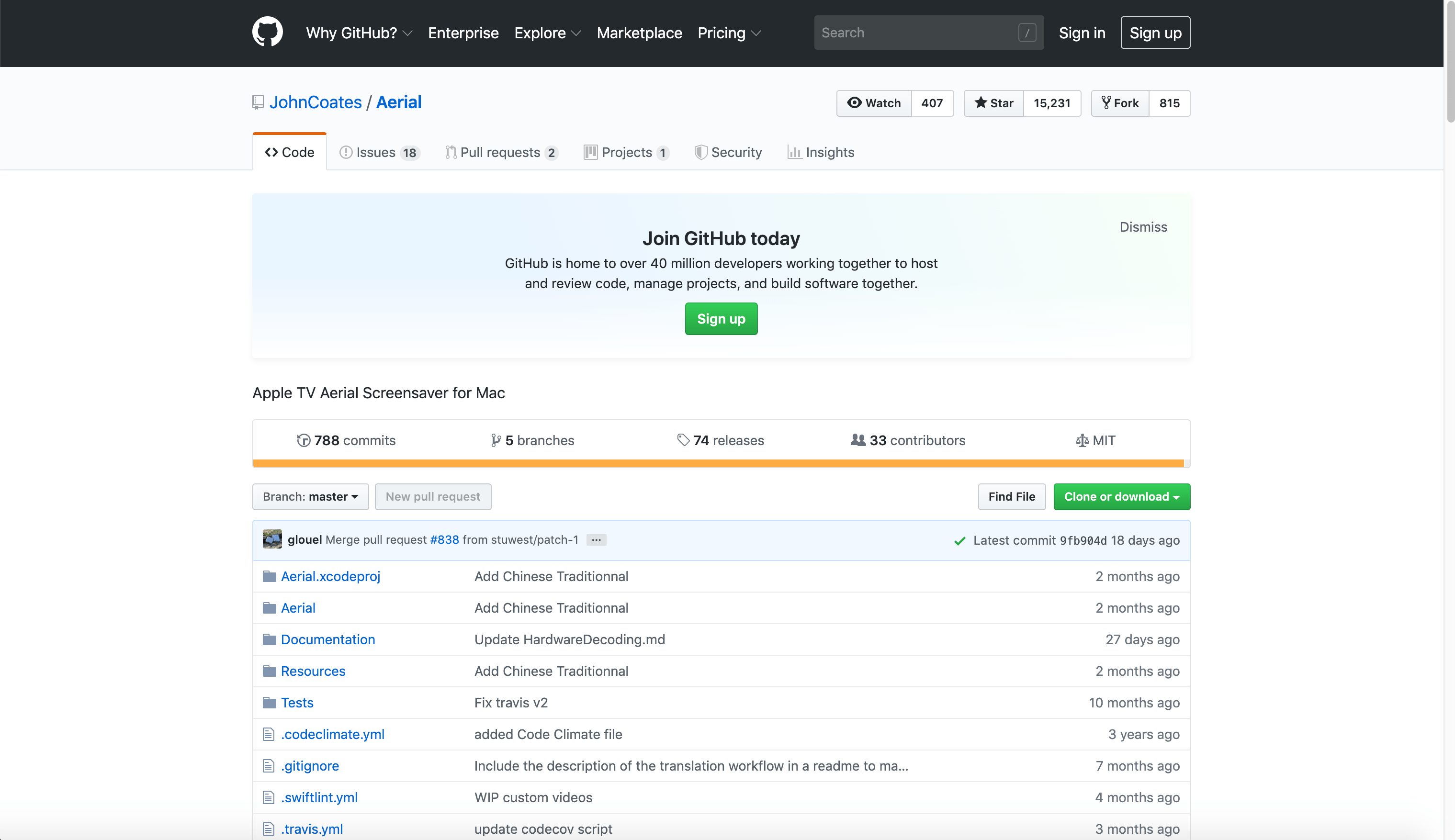Click the repository book icon beside JohnCoates
The image size is (1455, 840).
tap(258, 102)
